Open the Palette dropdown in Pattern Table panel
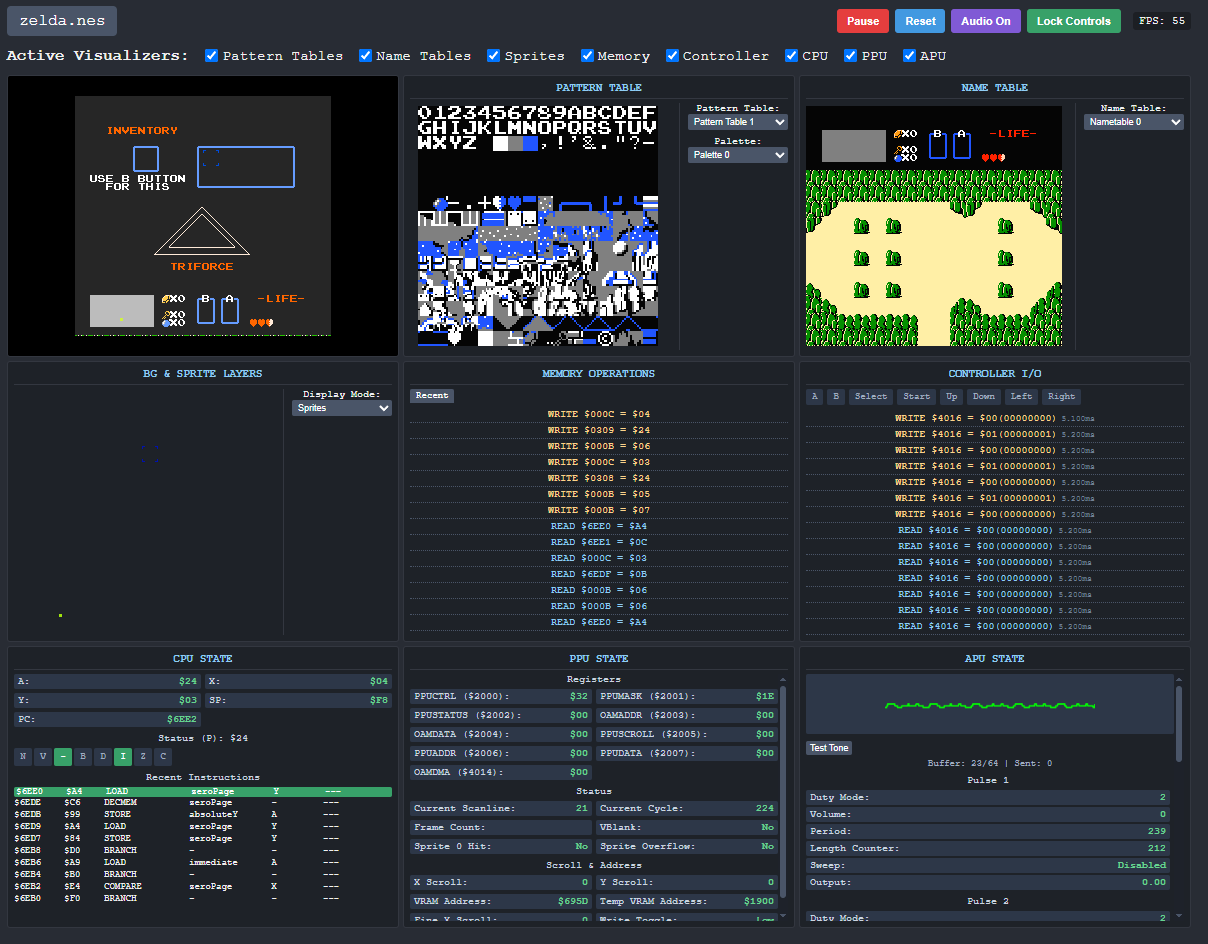Screen dimensions: 1208x944 click(737, 155)
